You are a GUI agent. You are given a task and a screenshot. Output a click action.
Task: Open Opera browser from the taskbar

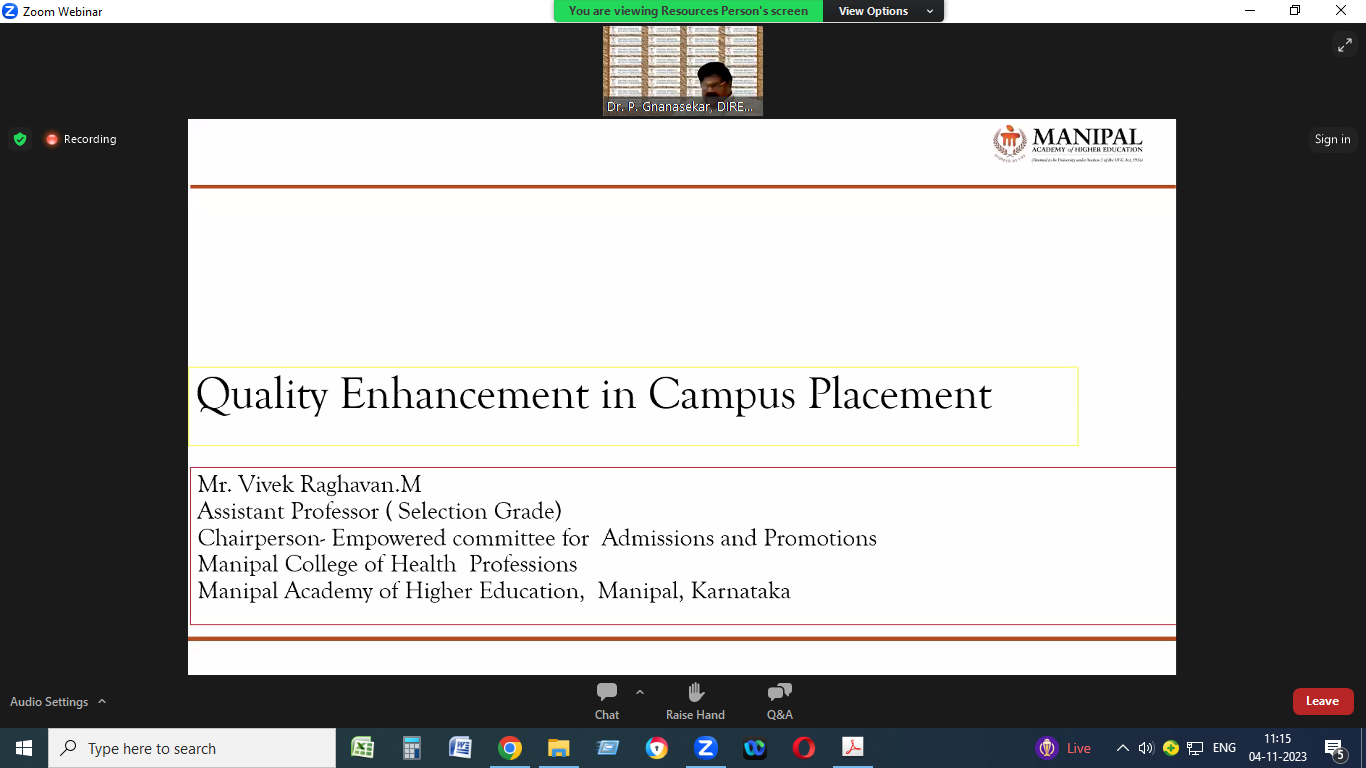click(803, 748)
